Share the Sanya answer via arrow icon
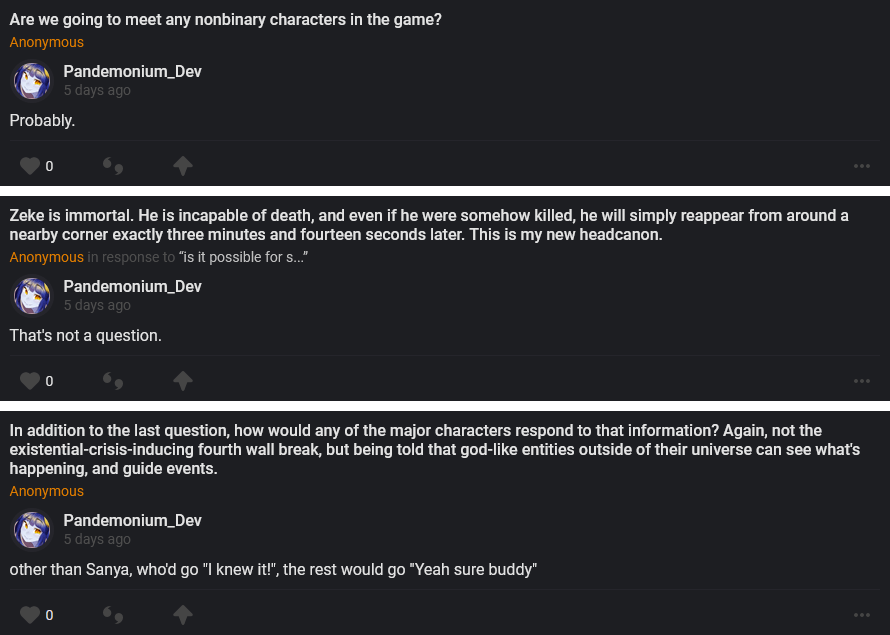The image size is (890, 635). [x=182, y=615]
